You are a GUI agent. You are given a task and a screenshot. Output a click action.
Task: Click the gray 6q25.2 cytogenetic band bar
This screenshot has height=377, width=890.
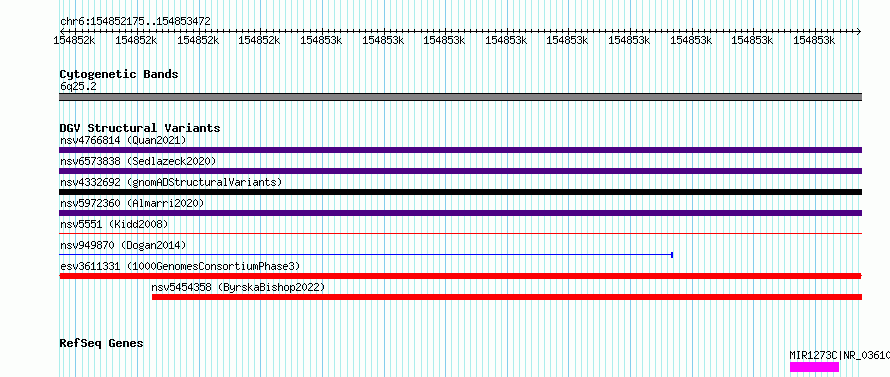click(460, 97)
